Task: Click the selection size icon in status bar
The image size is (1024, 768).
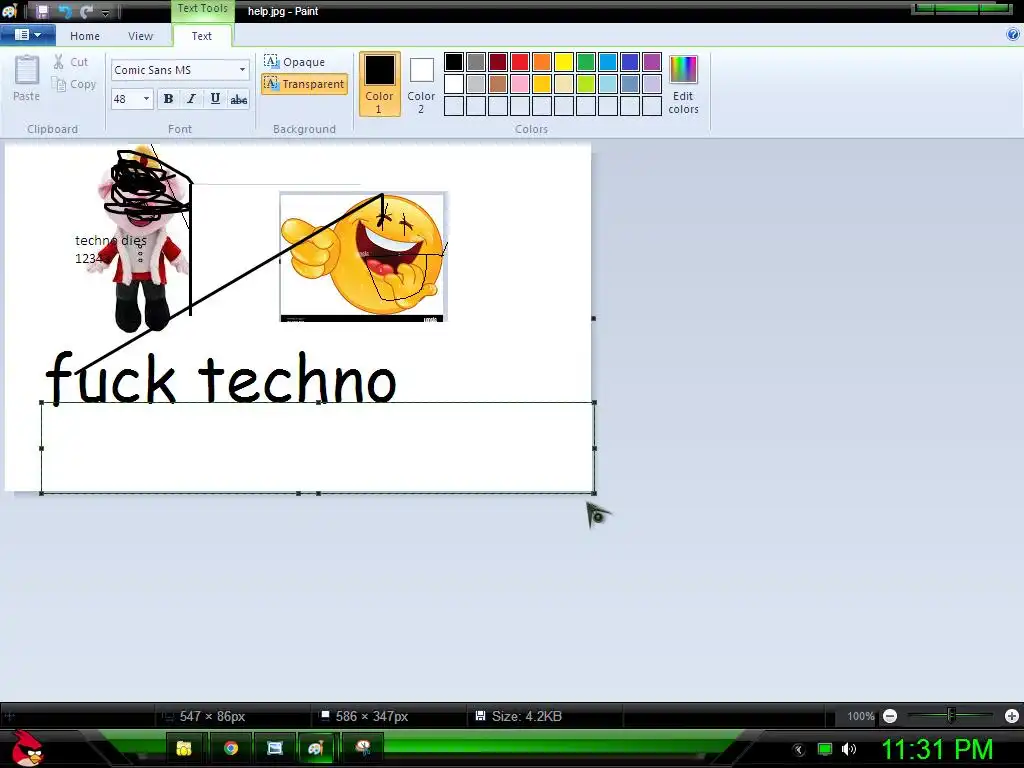Action: tap(167, 716)
